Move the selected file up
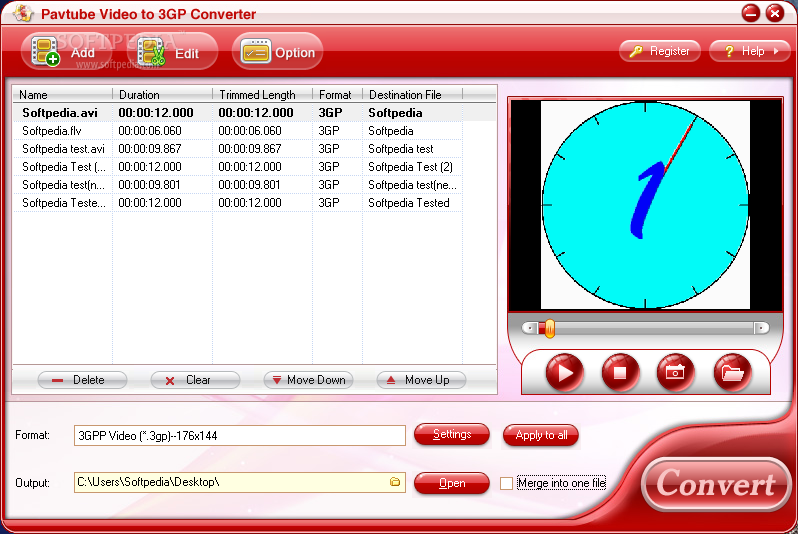 421,380
